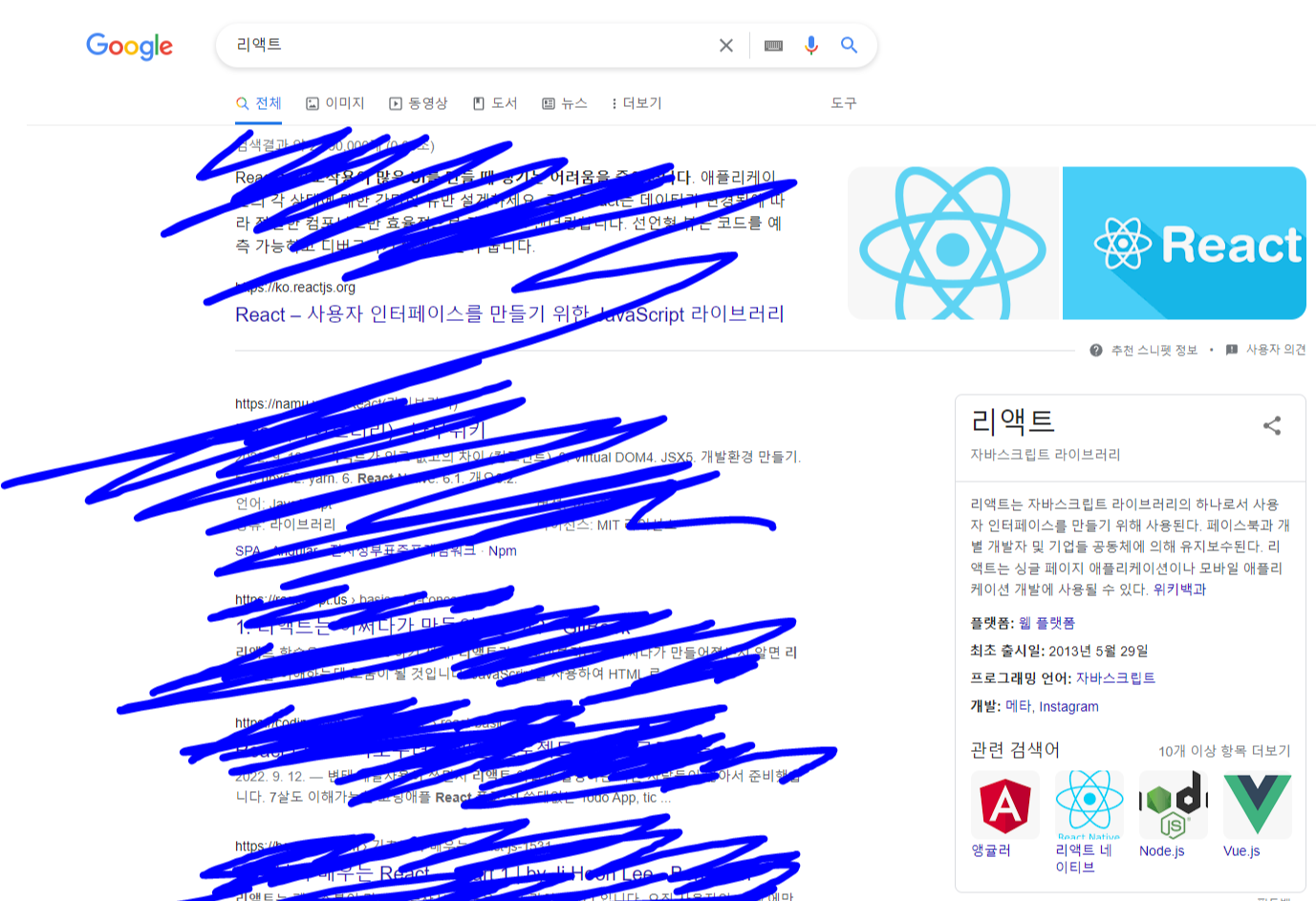The image size is (1316, 901).
Task: Open the 뉴스 tab
Action: point(565,103)
